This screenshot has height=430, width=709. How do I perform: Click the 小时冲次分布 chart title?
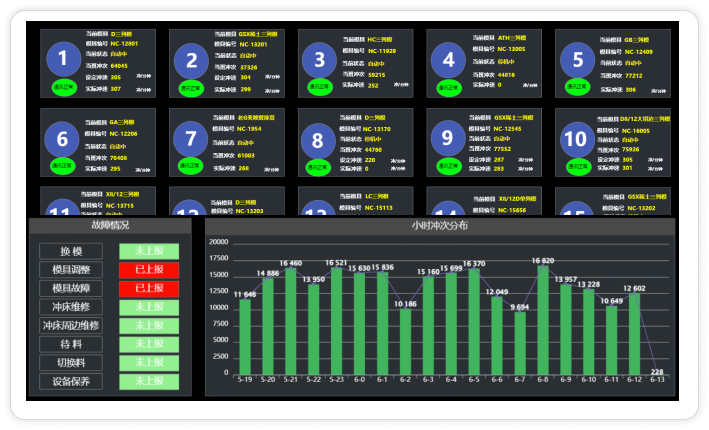[439, 226]
